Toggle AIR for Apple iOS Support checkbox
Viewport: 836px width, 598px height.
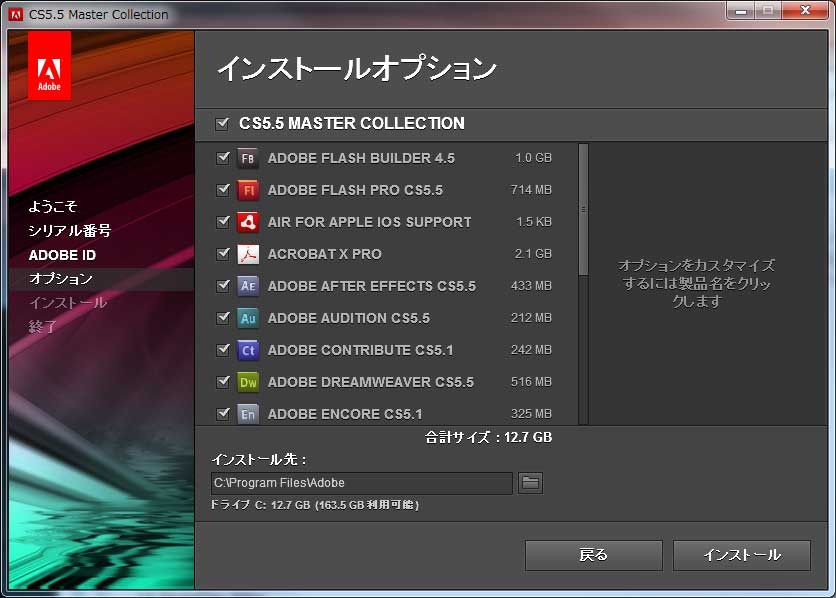[223, 222]
